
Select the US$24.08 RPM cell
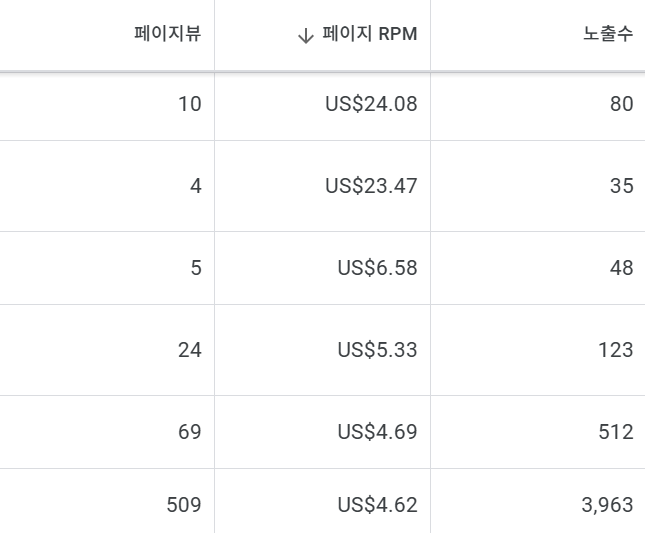pos(371,104)
